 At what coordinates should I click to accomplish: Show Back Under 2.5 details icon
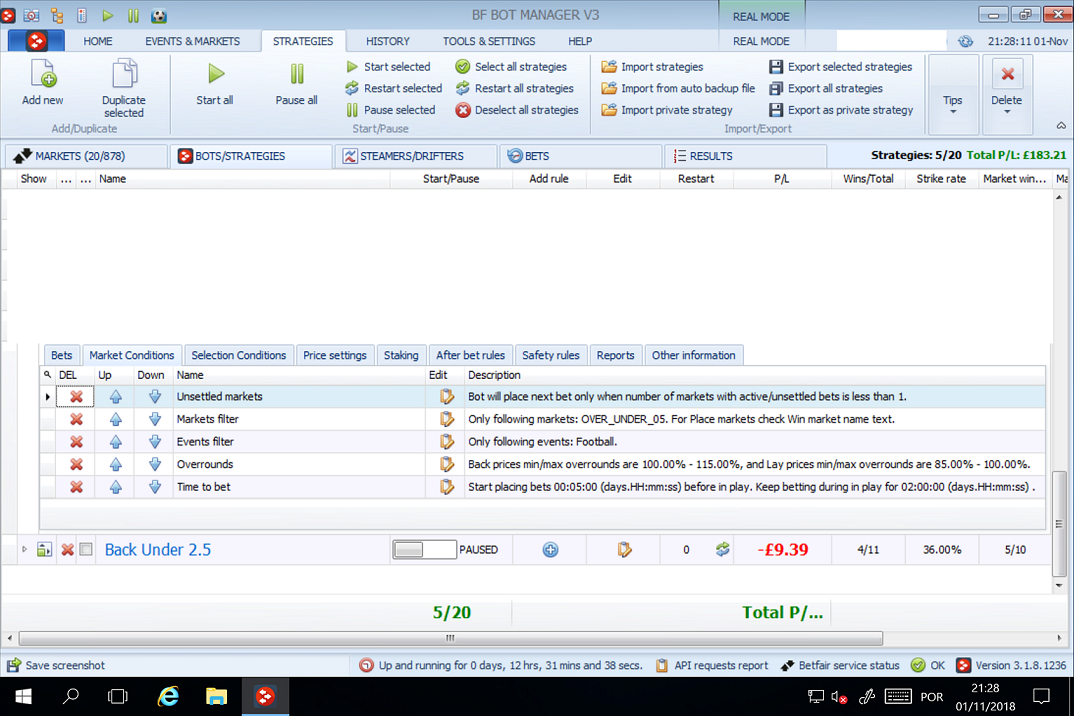tap(45, 550)
